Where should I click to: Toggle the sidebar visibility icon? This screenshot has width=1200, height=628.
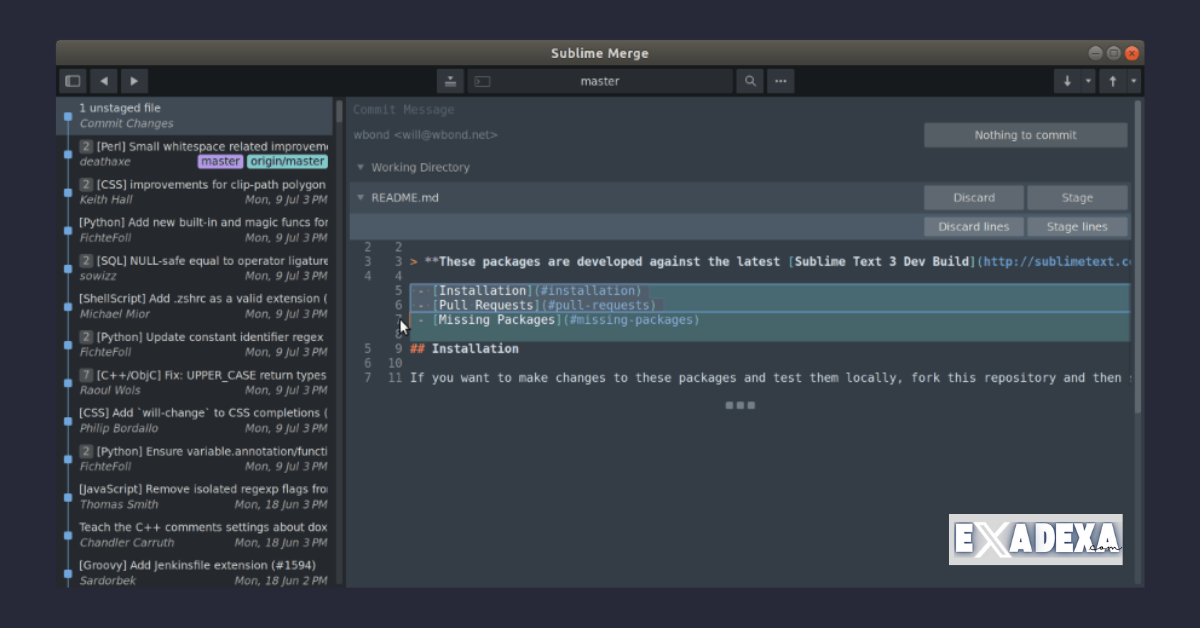72,81
